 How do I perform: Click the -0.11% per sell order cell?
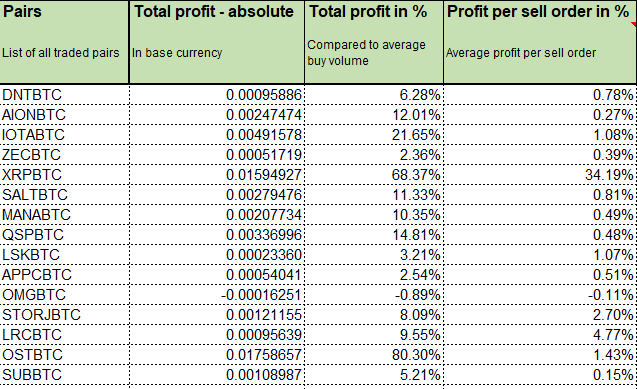(x=540, y=294)
